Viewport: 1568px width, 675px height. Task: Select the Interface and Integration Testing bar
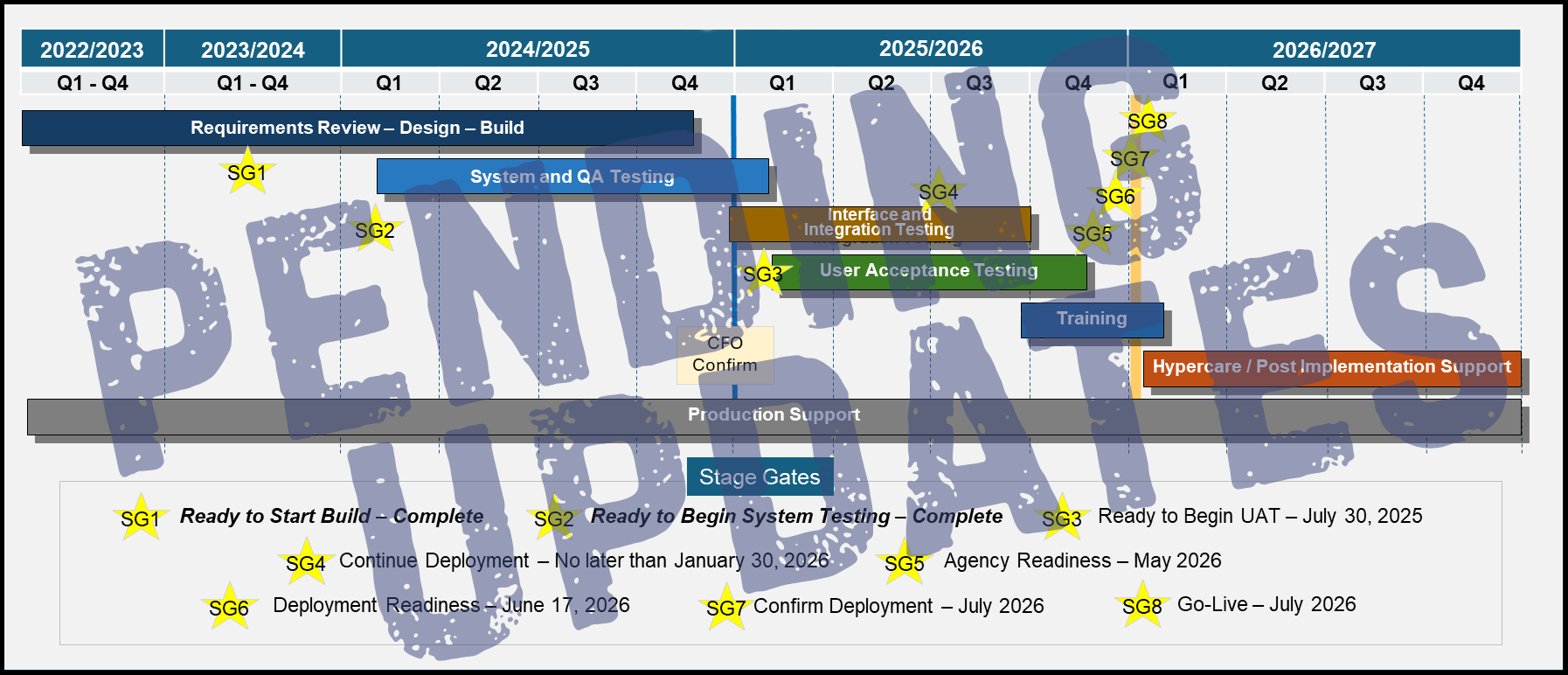click(x=879, y=223)
